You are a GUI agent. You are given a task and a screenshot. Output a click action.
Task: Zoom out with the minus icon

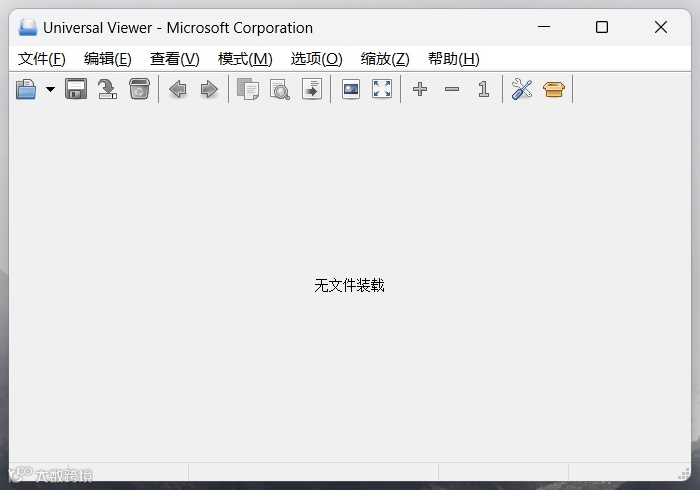click(452, 89)
